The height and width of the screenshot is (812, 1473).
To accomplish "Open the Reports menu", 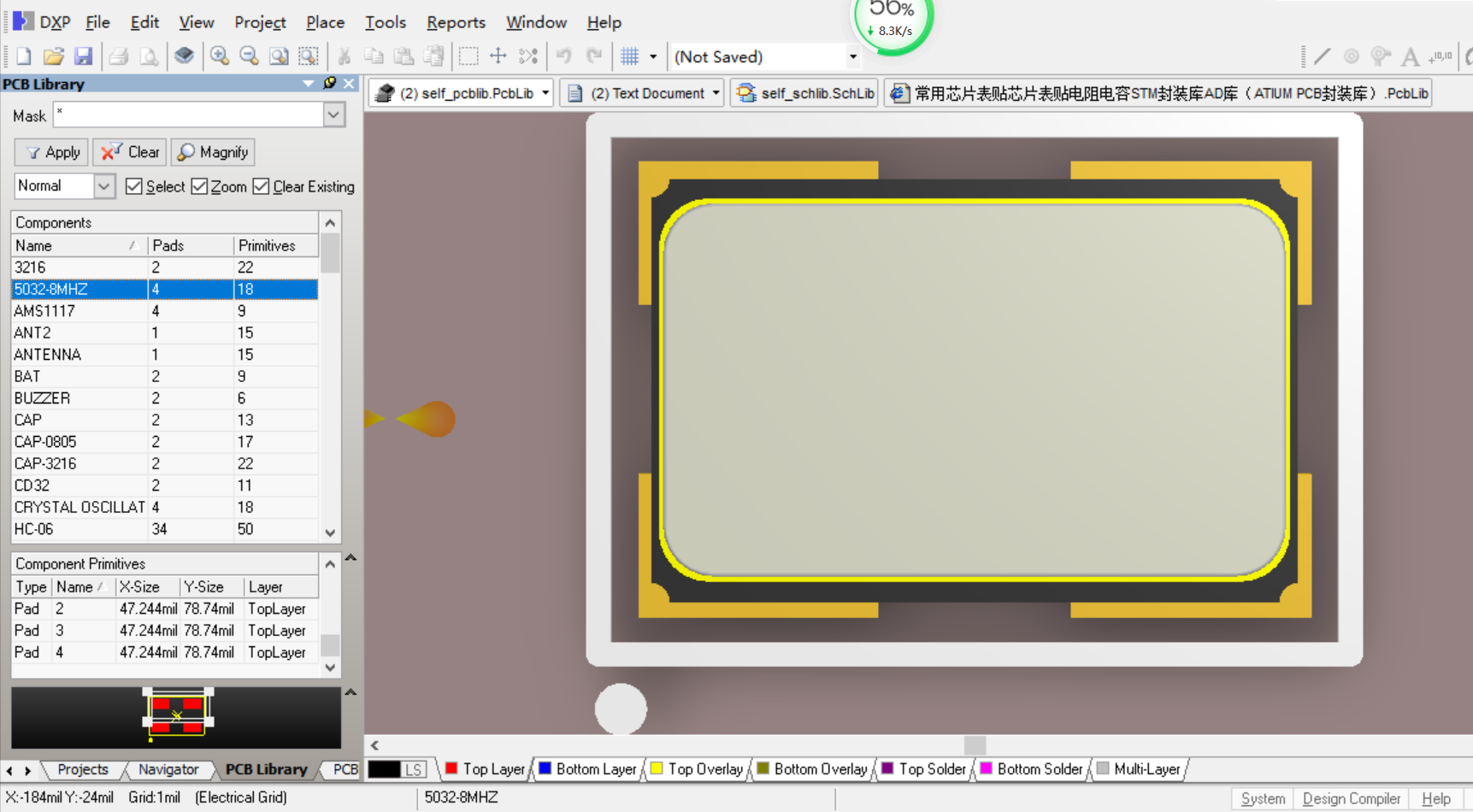I will coord(456,22).
